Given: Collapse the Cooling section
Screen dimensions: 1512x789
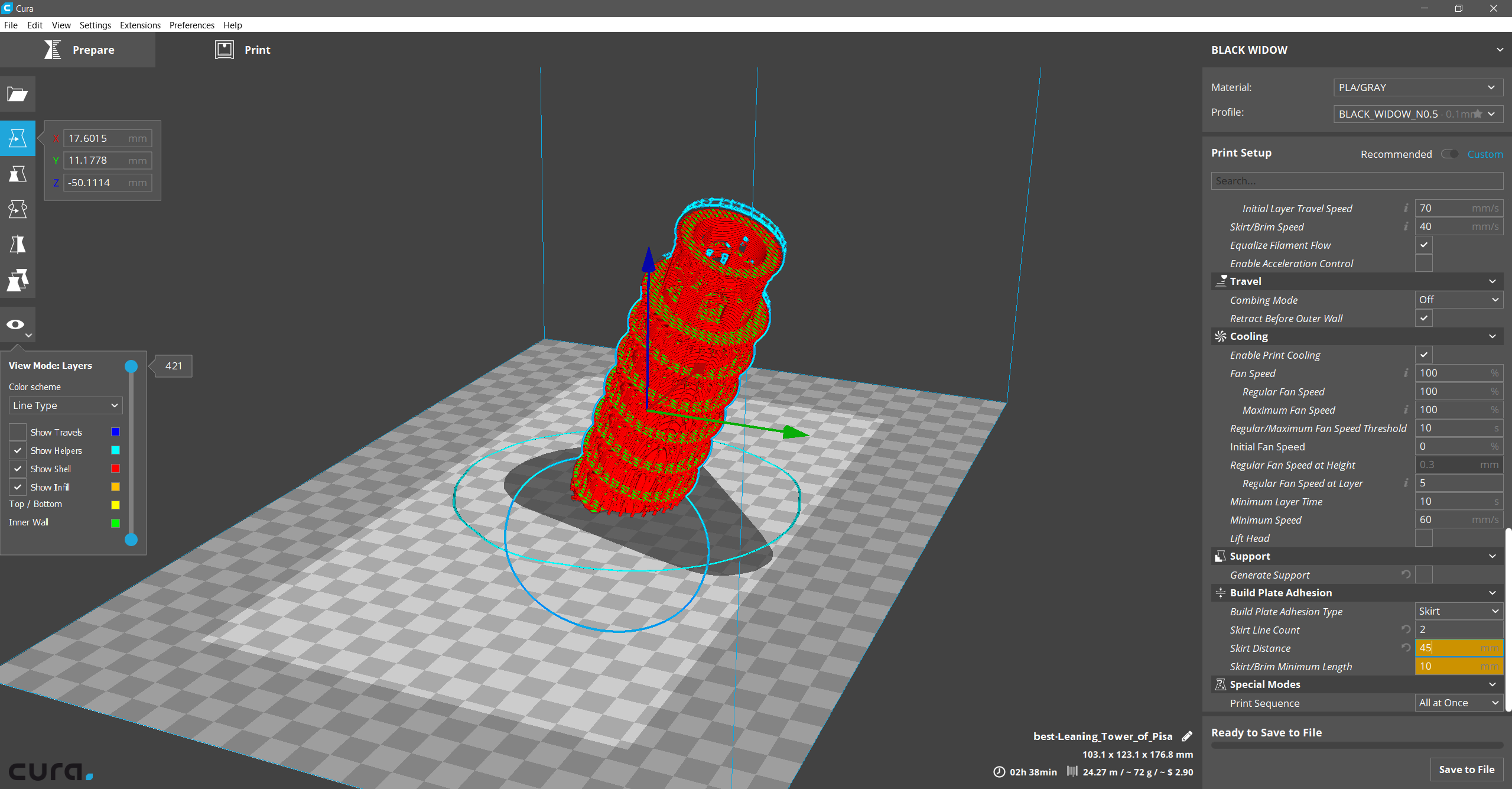Looking at the screenshot, I should click(x=1492, y=336).
